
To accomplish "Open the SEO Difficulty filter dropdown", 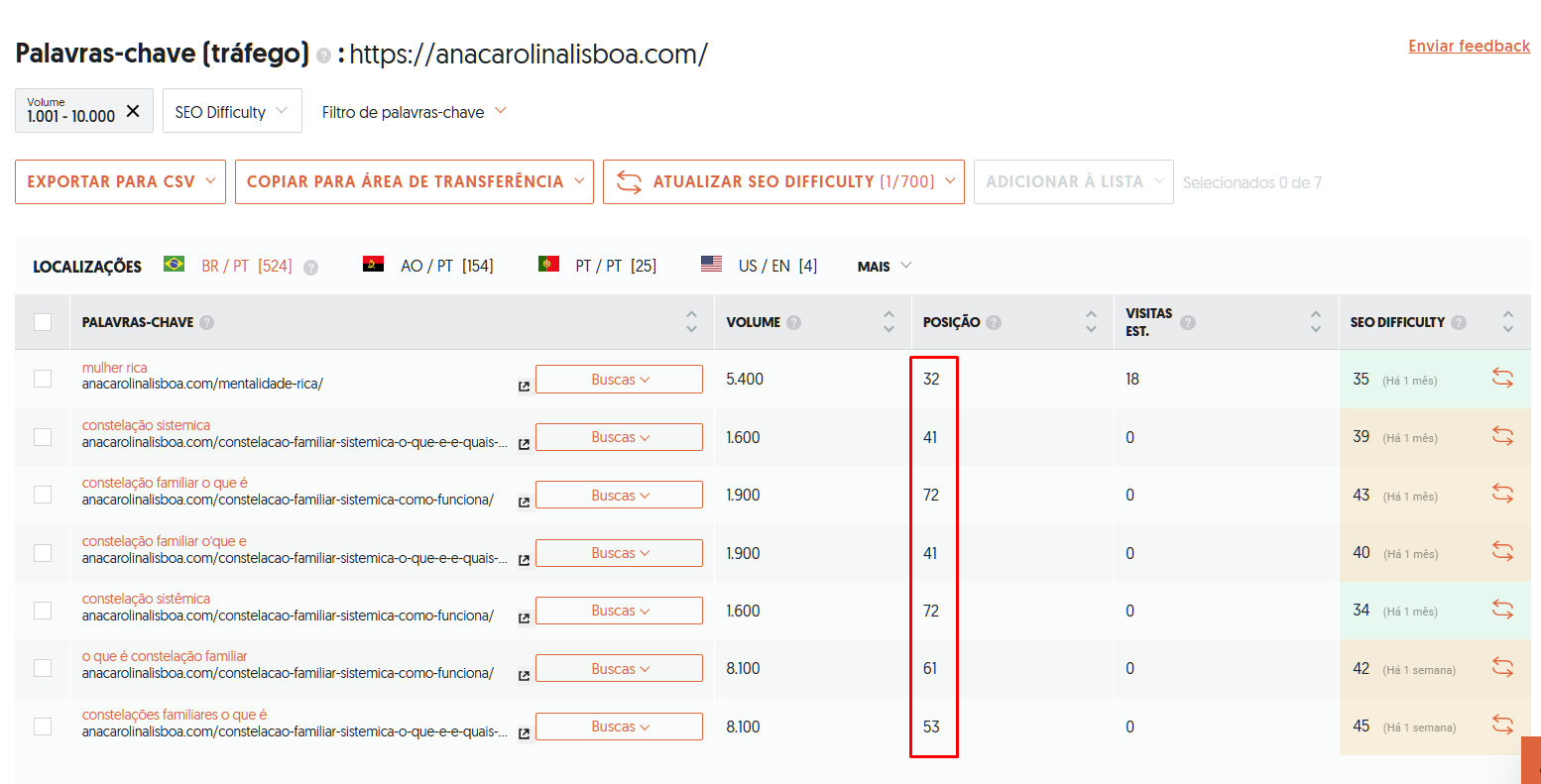I will click(x=231, y=112).
